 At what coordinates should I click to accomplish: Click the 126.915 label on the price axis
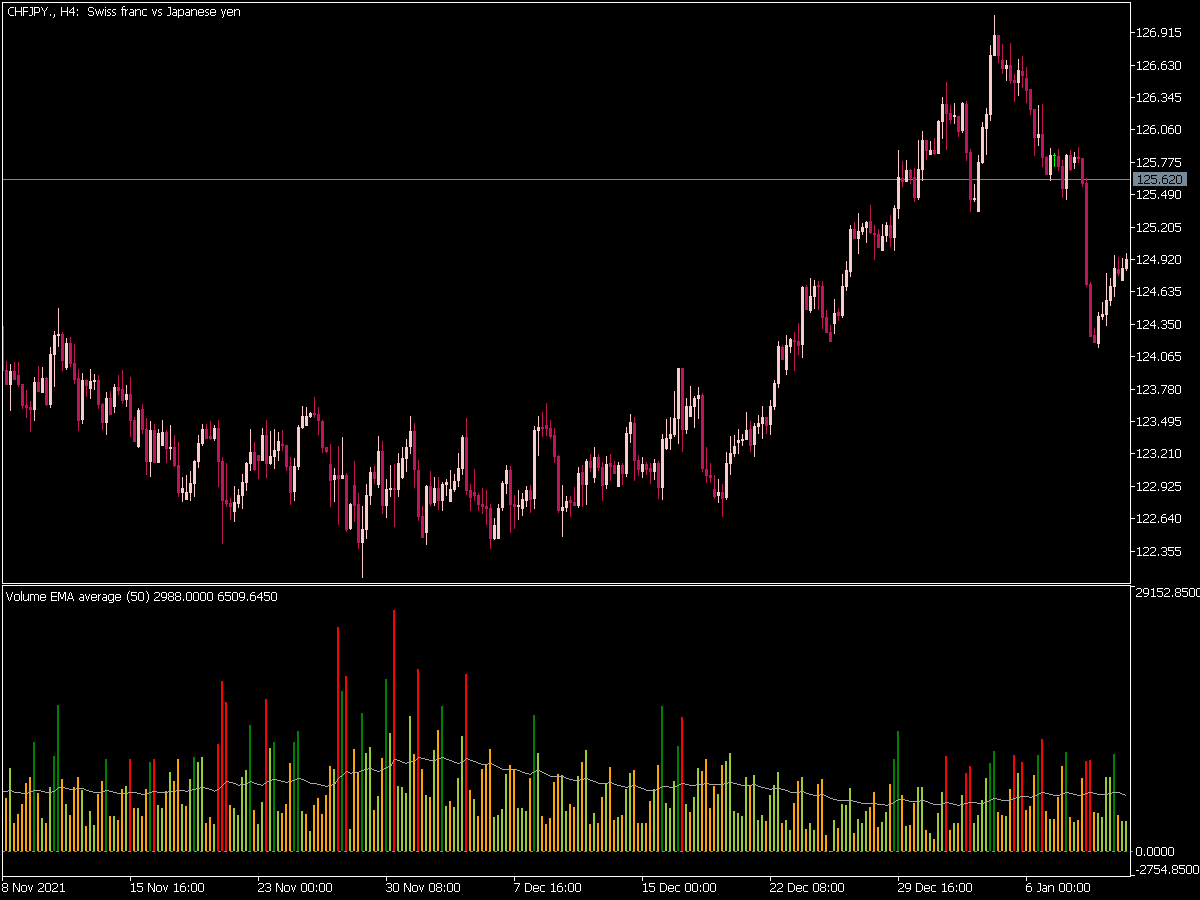point(1160,33)
